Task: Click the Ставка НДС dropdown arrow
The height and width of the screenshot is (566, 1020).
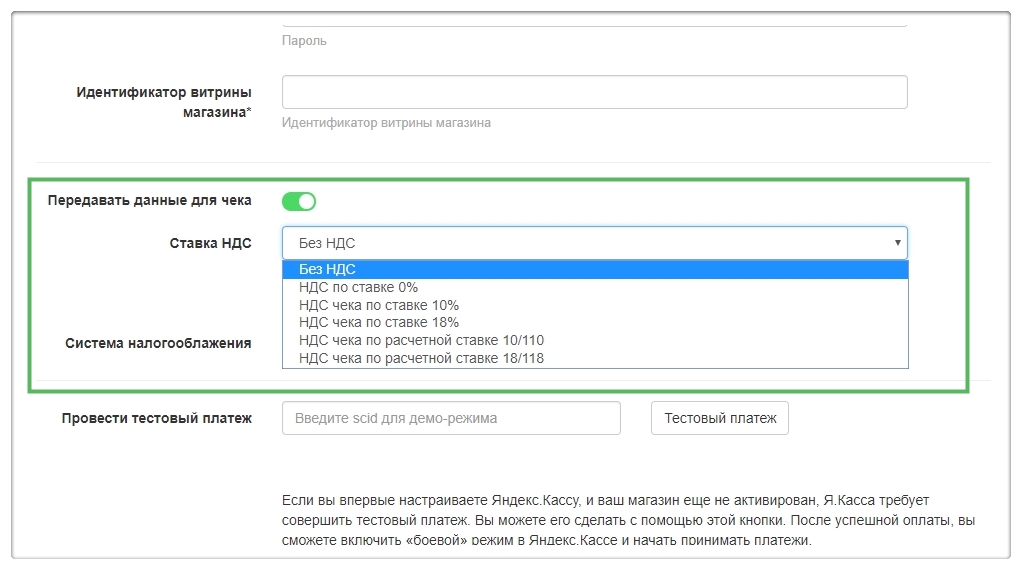Action: (x=897, y=243)
